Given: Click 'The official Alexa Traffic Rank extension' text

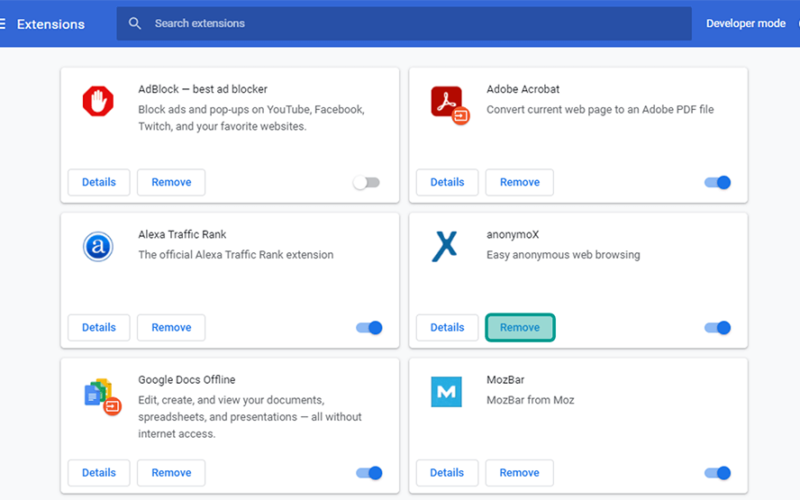Looking at the screenshot, I should (x=236, y=255).
